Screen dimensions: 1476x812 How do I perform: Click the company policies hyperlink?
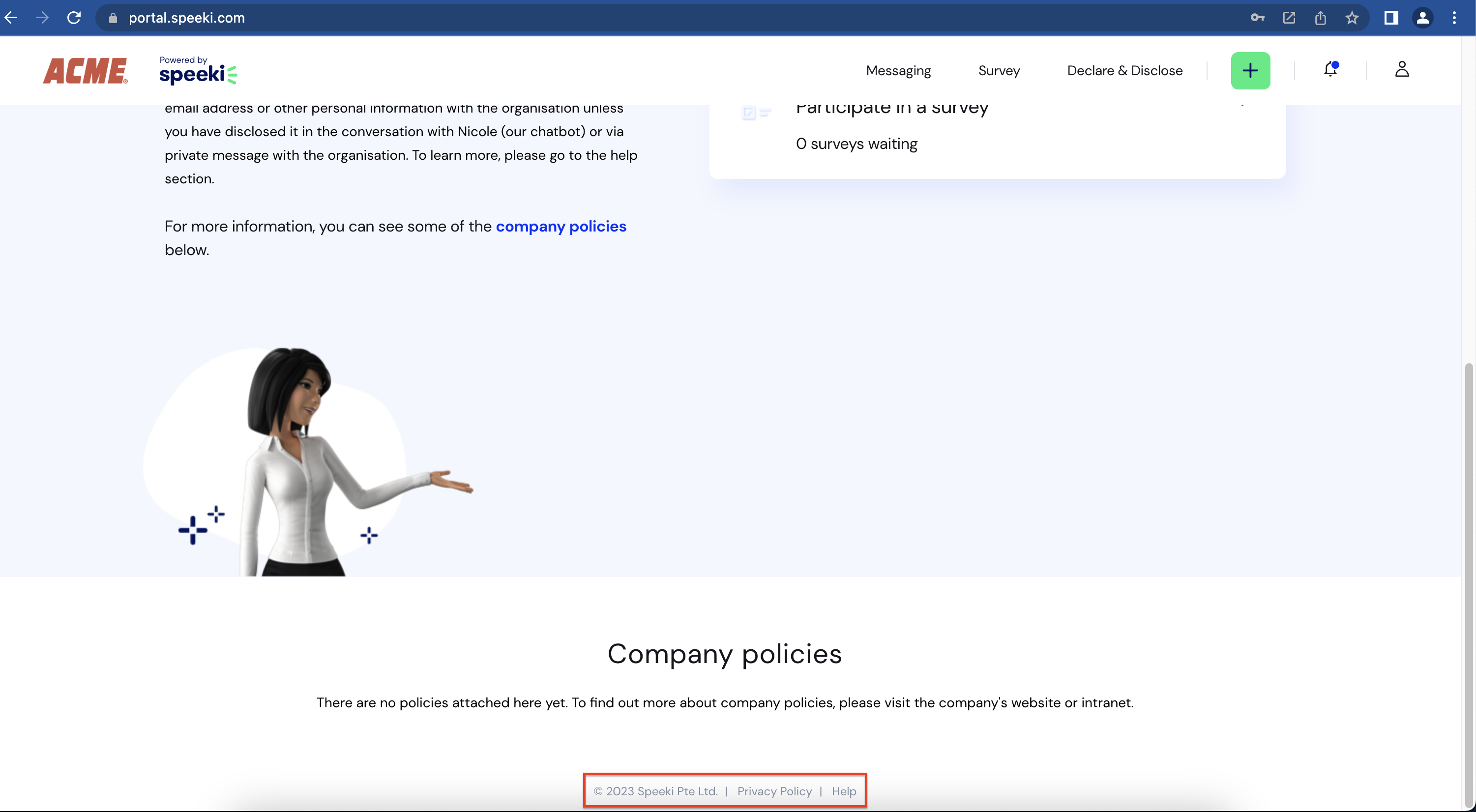[561, 226]
